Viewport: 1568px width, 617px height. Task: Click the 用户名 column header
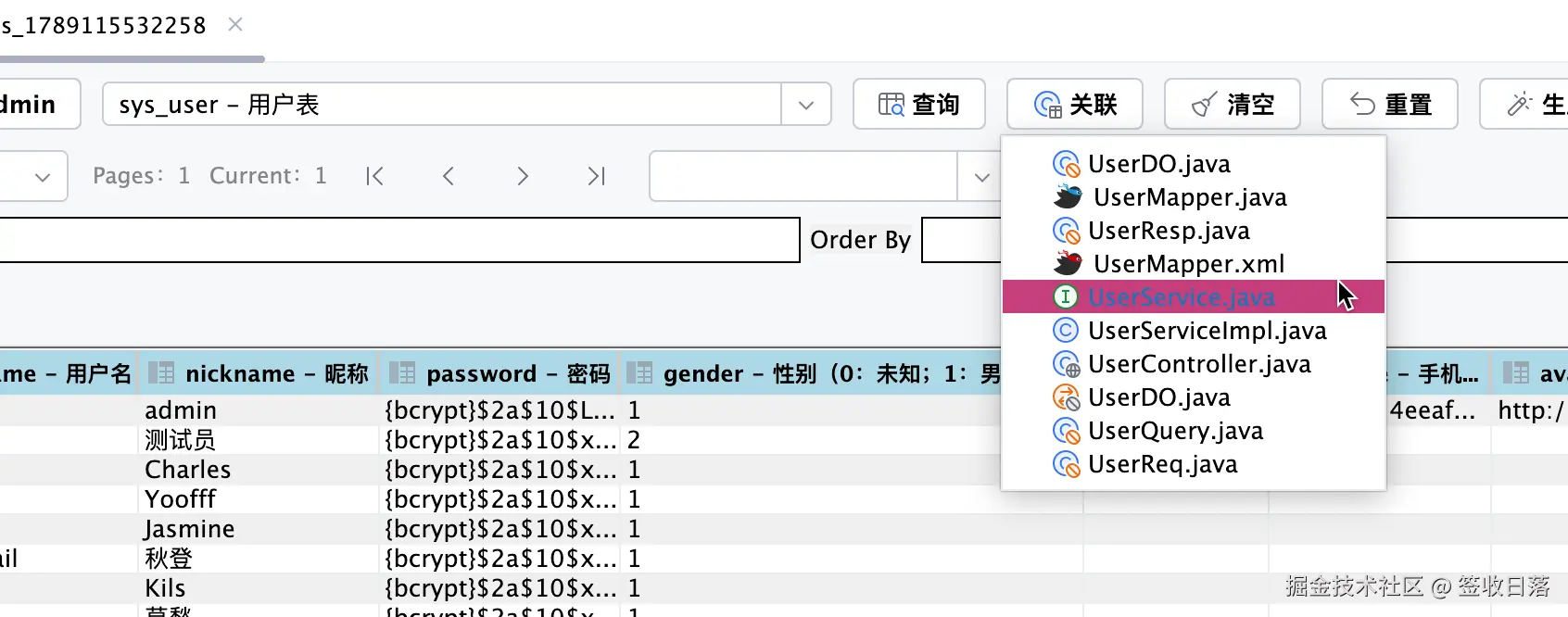[68, 373]
